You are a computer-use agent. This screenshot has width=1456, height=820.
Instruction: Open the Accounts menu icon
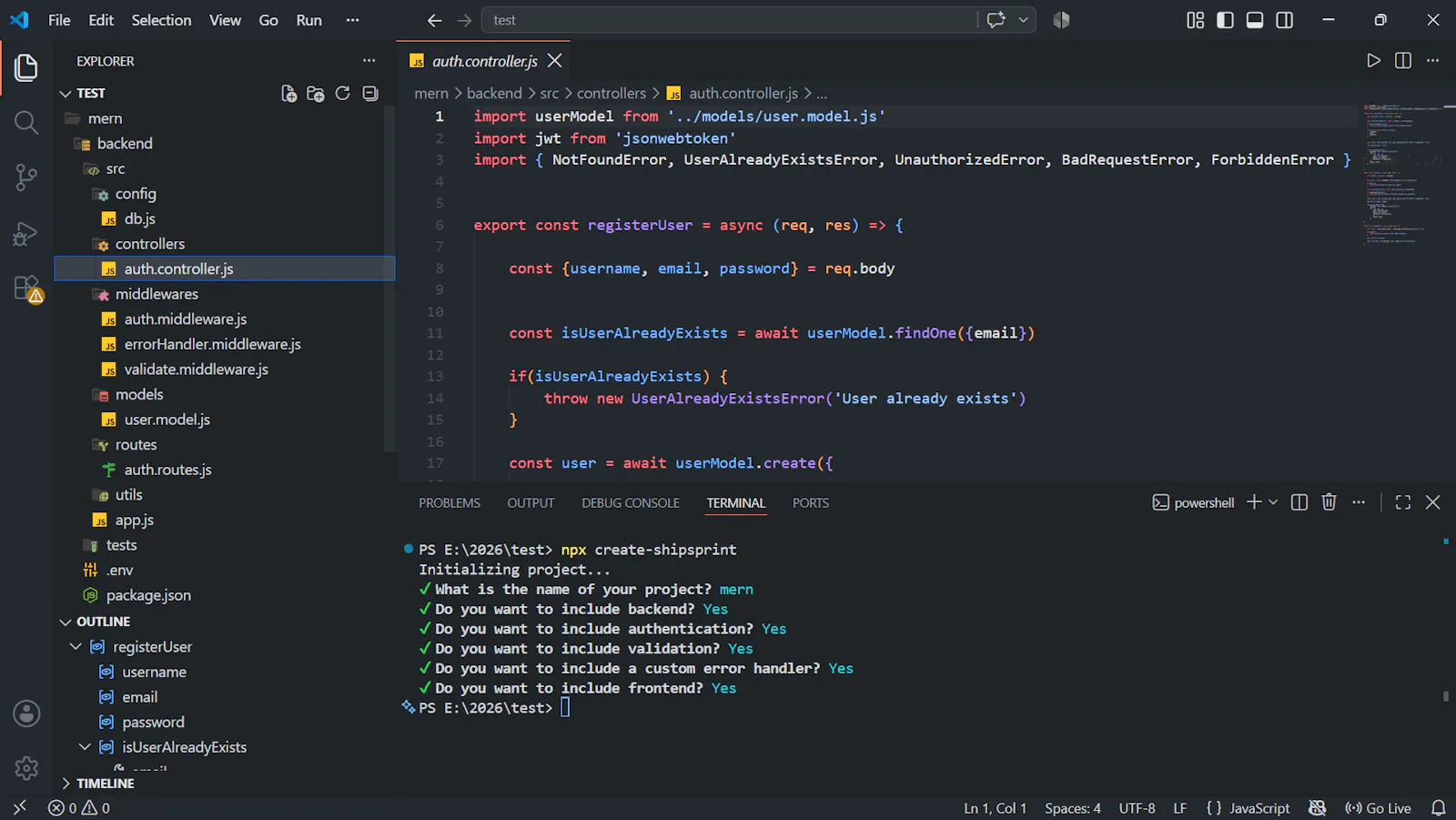coord(26,714)
